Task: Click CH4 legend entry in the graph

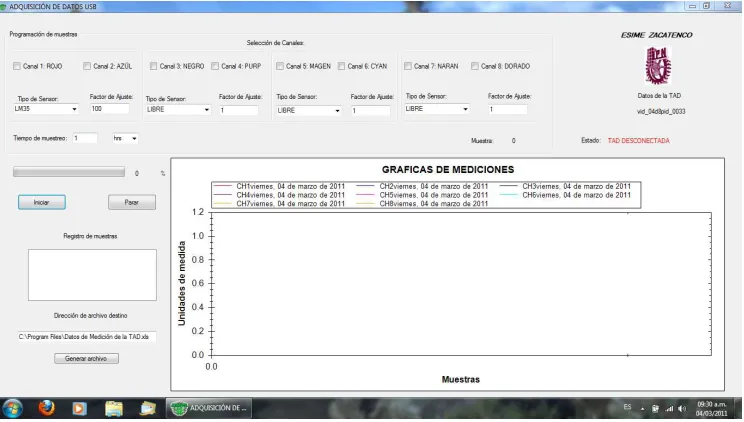Action: point(280,195)
